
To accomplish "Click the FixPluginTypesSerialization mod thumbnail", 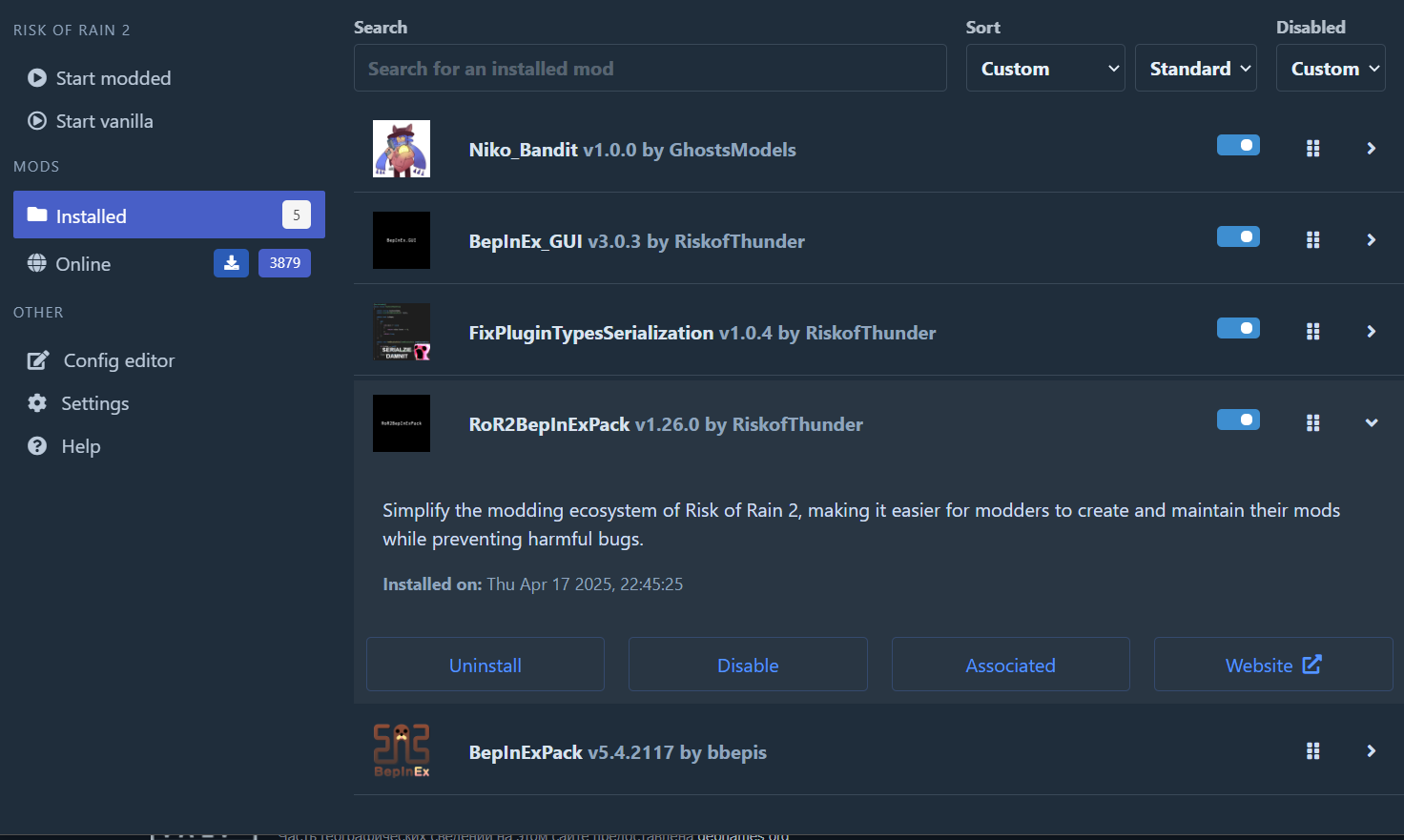I will click(402, 332).
